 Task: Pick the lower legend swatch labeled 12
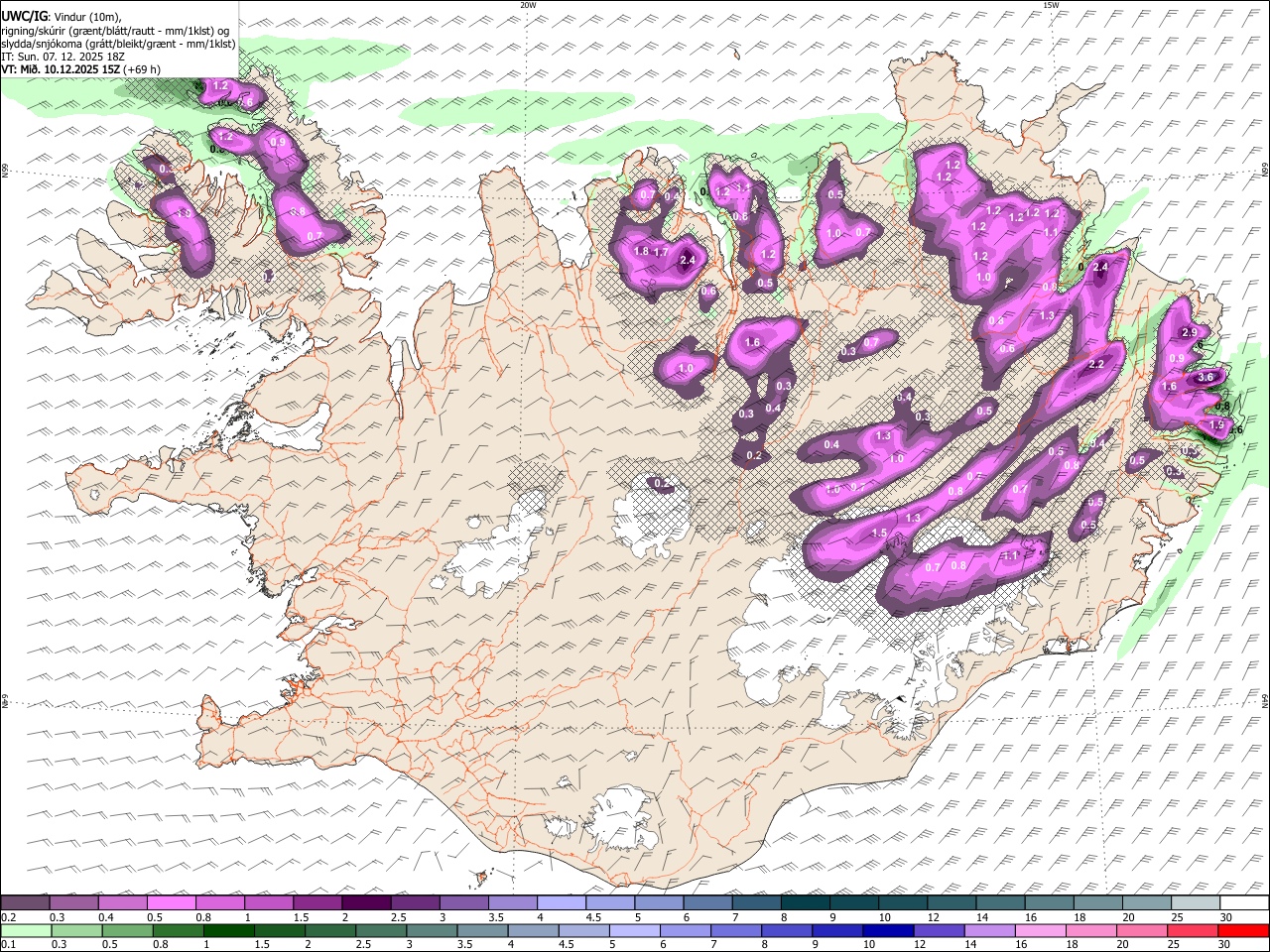tap(940, 930)
